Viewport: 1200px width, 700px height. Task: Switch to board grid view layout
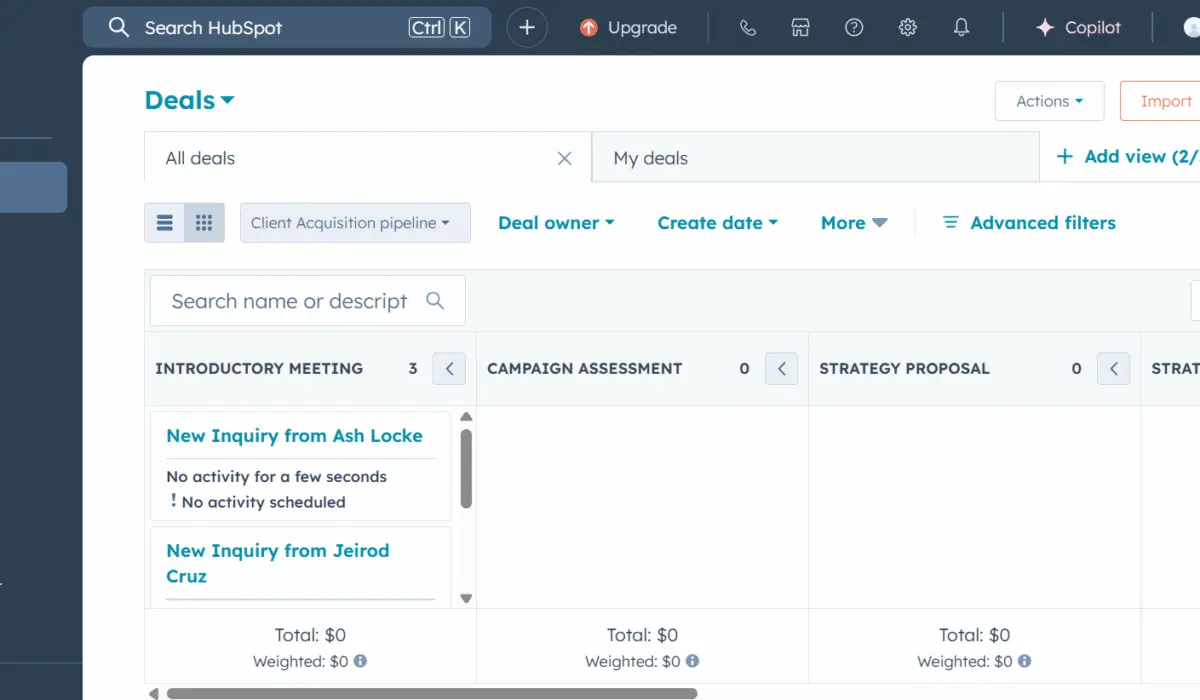click(204, 223)
